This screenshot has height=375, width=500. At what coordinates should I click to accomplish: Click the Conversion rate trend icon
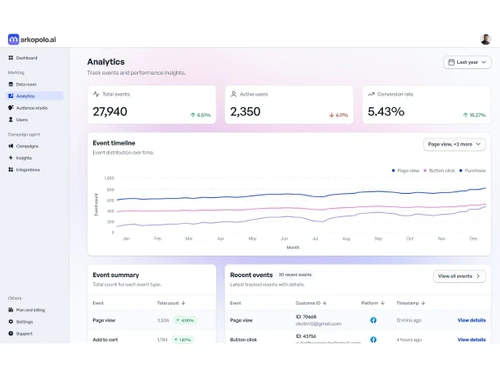pos(371,94)
